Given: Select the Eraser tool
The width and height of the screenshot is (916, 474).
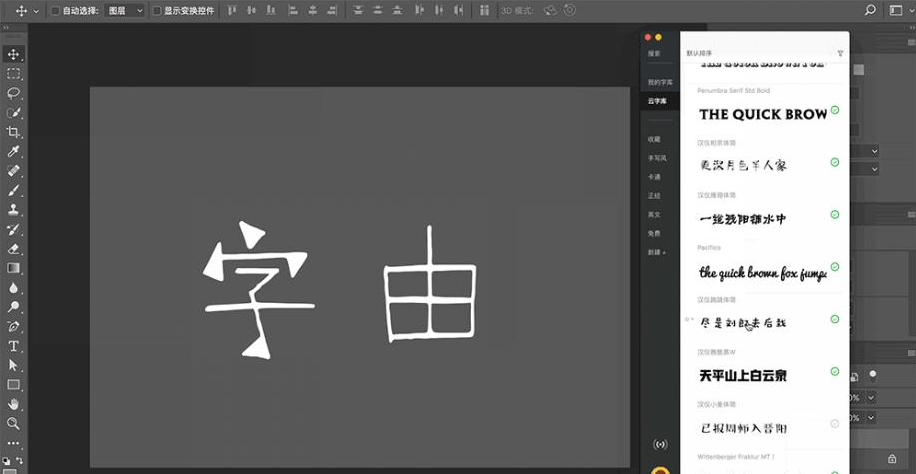Looking at the screenshot, I should click(x=13, y=248).
